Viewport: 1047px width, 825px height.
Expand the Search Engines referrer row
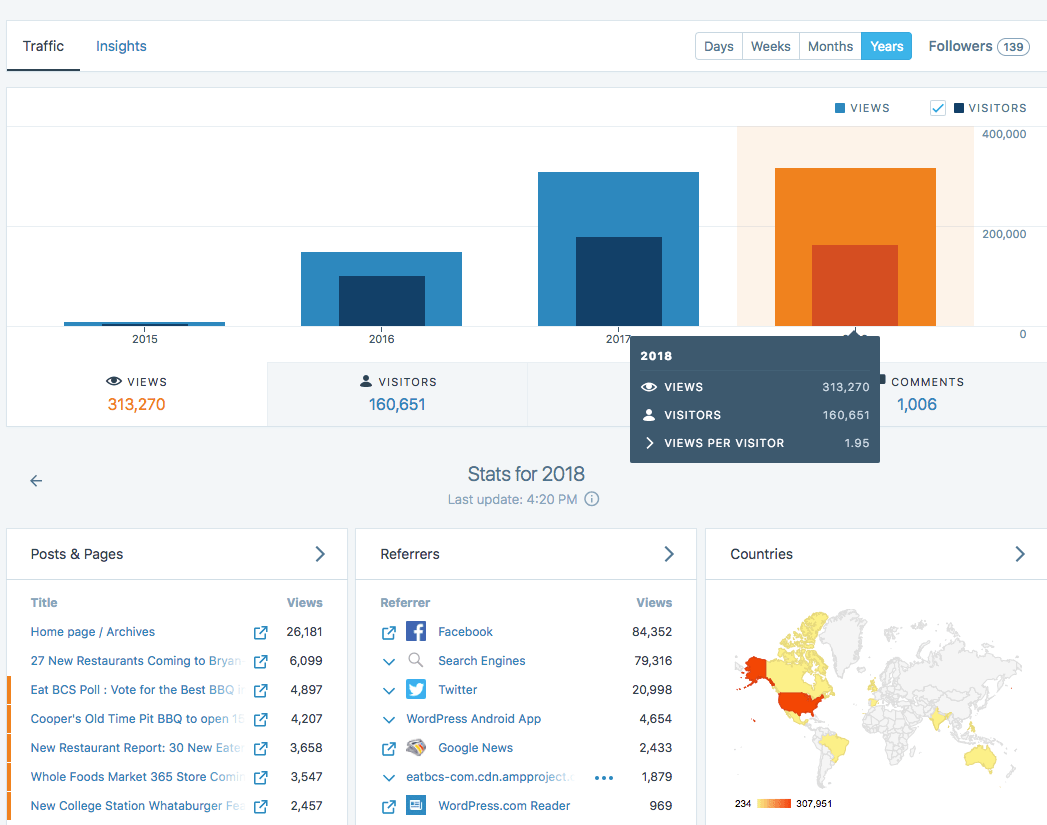click(x=389, y=661)
